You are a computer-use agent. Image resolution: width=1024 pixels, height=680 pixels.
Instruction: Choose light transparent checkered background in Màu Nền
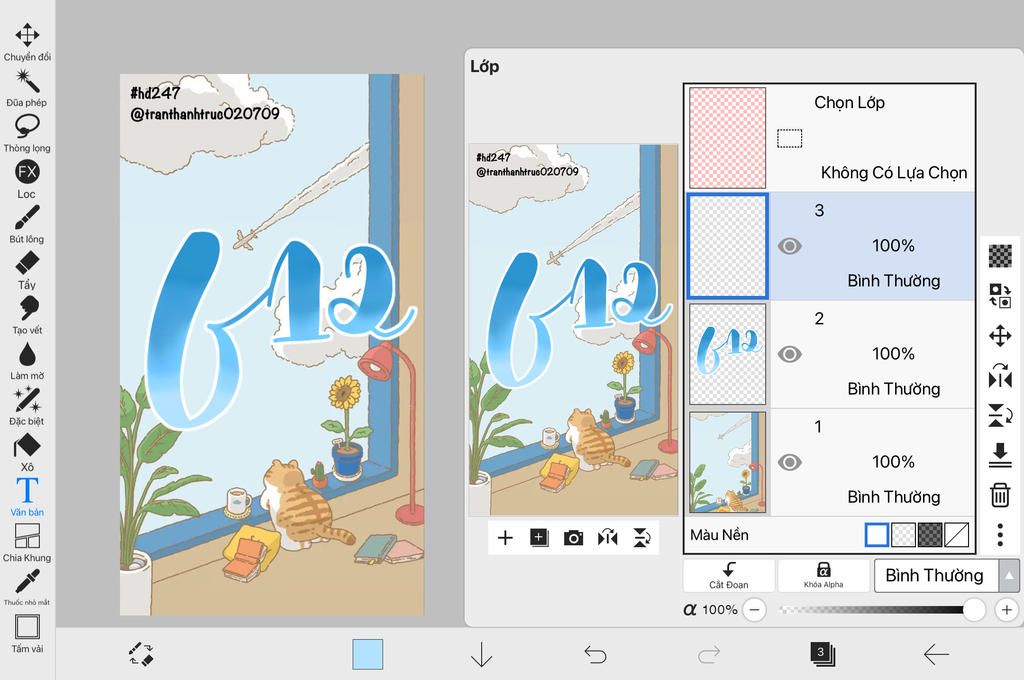pyautogui.click(x=903, y=534)
